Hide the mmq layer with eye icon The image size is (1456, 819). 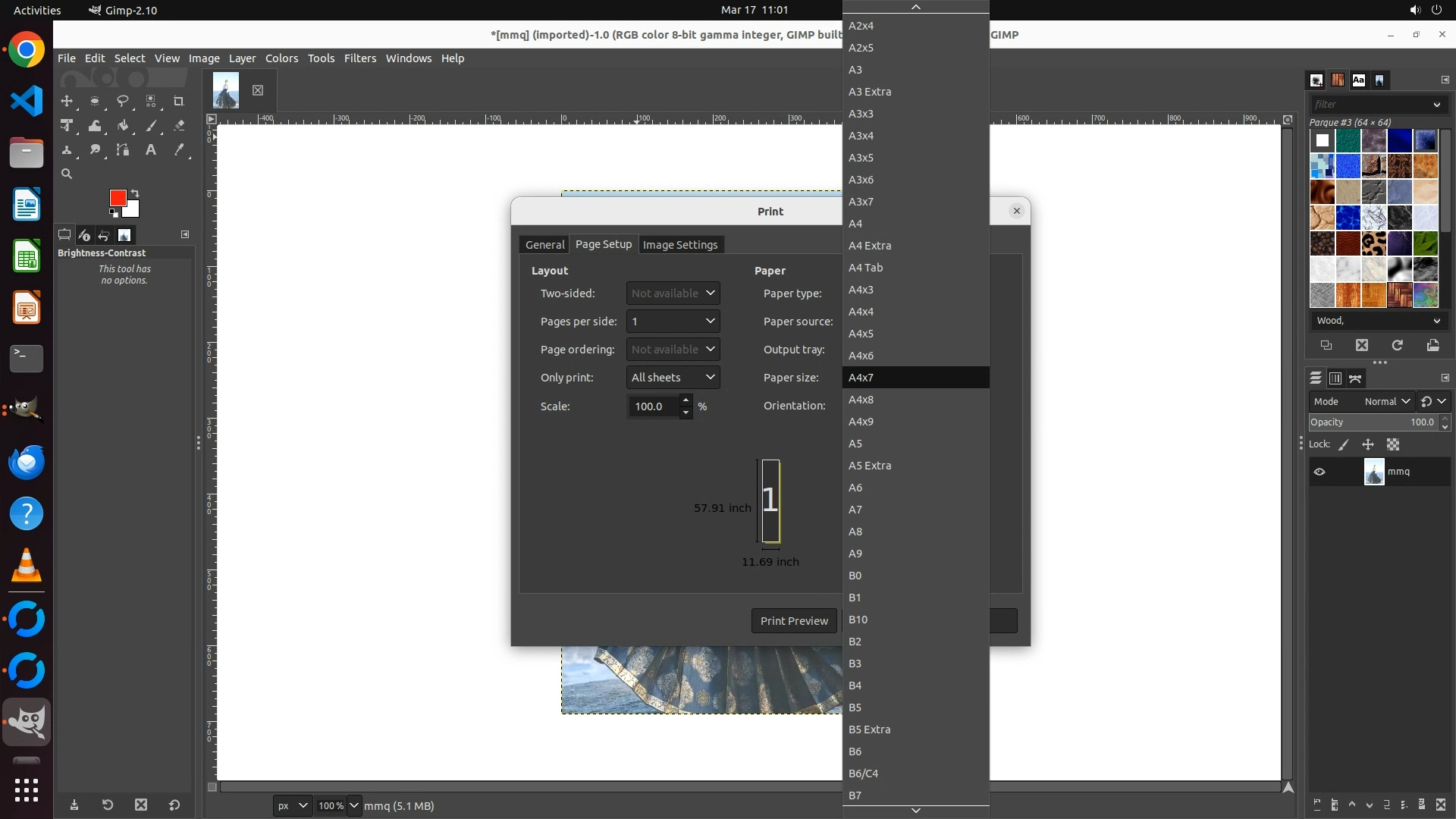coord(1319,472)
